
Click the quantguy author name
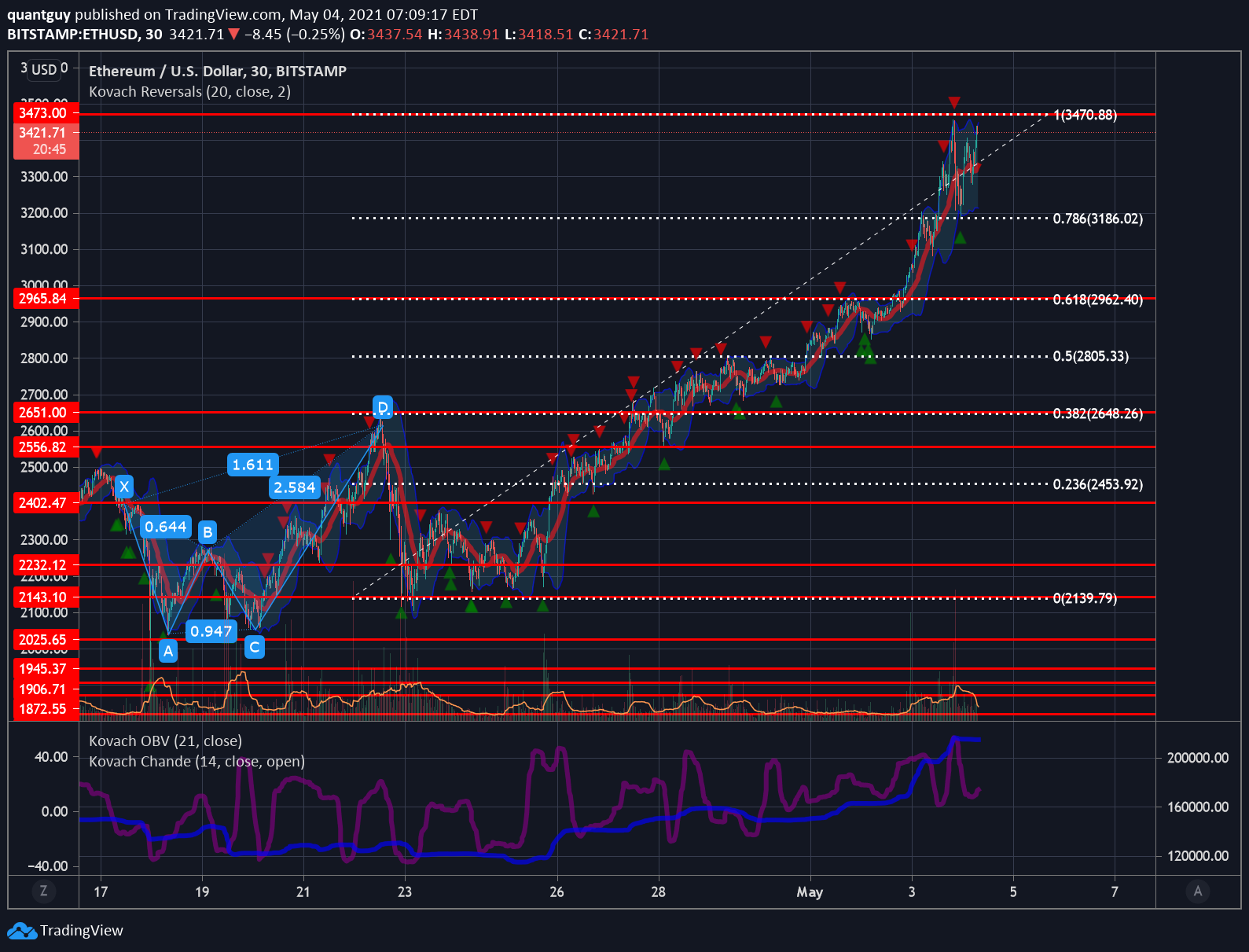[x=39, y=15]
